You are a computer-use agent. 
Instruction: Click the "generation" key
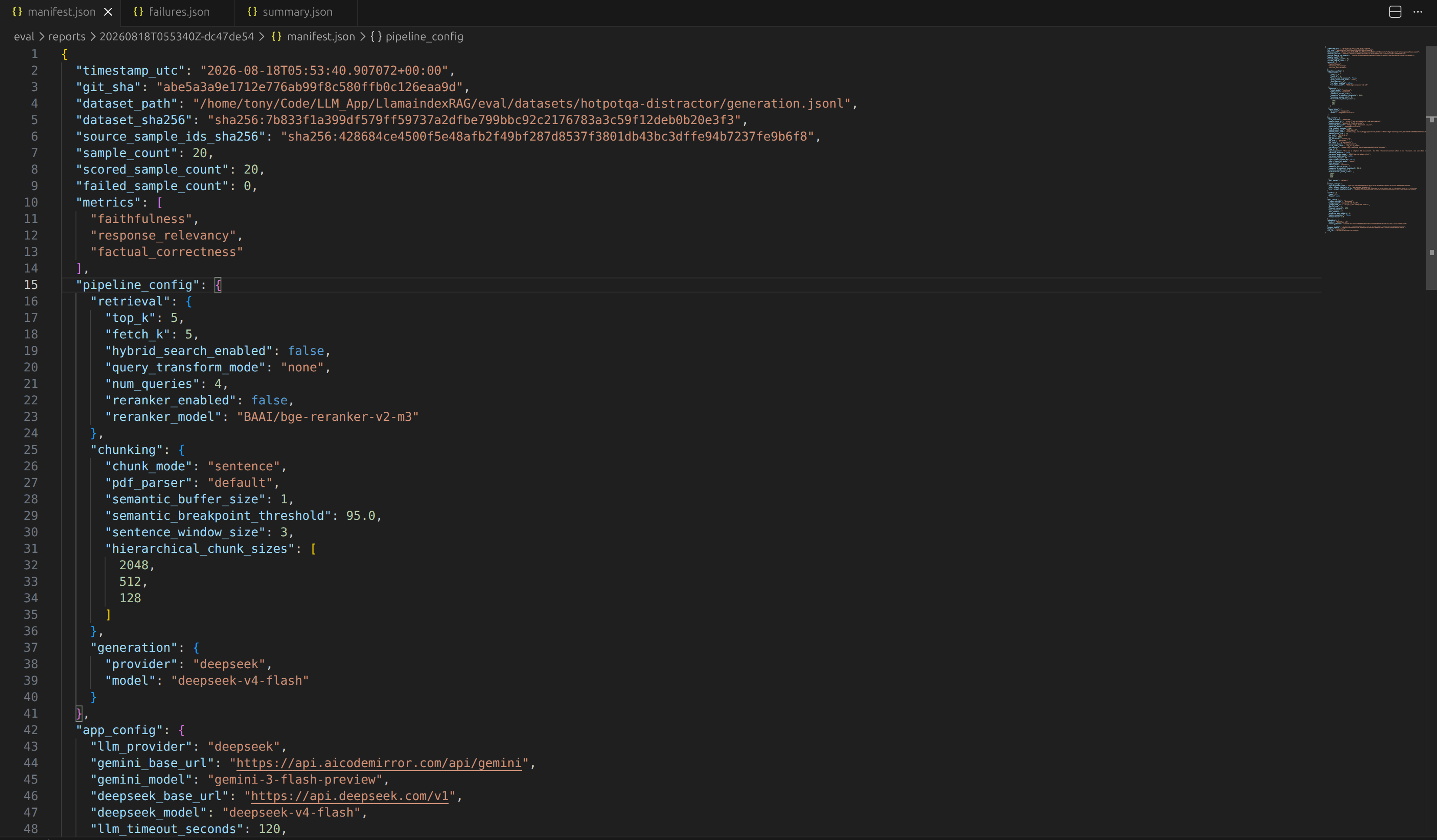[134, 648]
